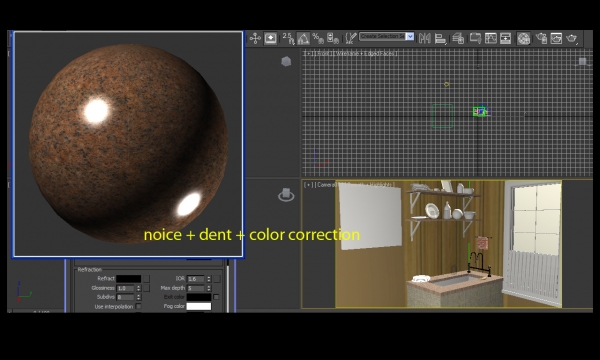The width and height of the screenshot is (600, 360).
Task: Enable the Use interpolation checkbox
Action: (139, 306)
